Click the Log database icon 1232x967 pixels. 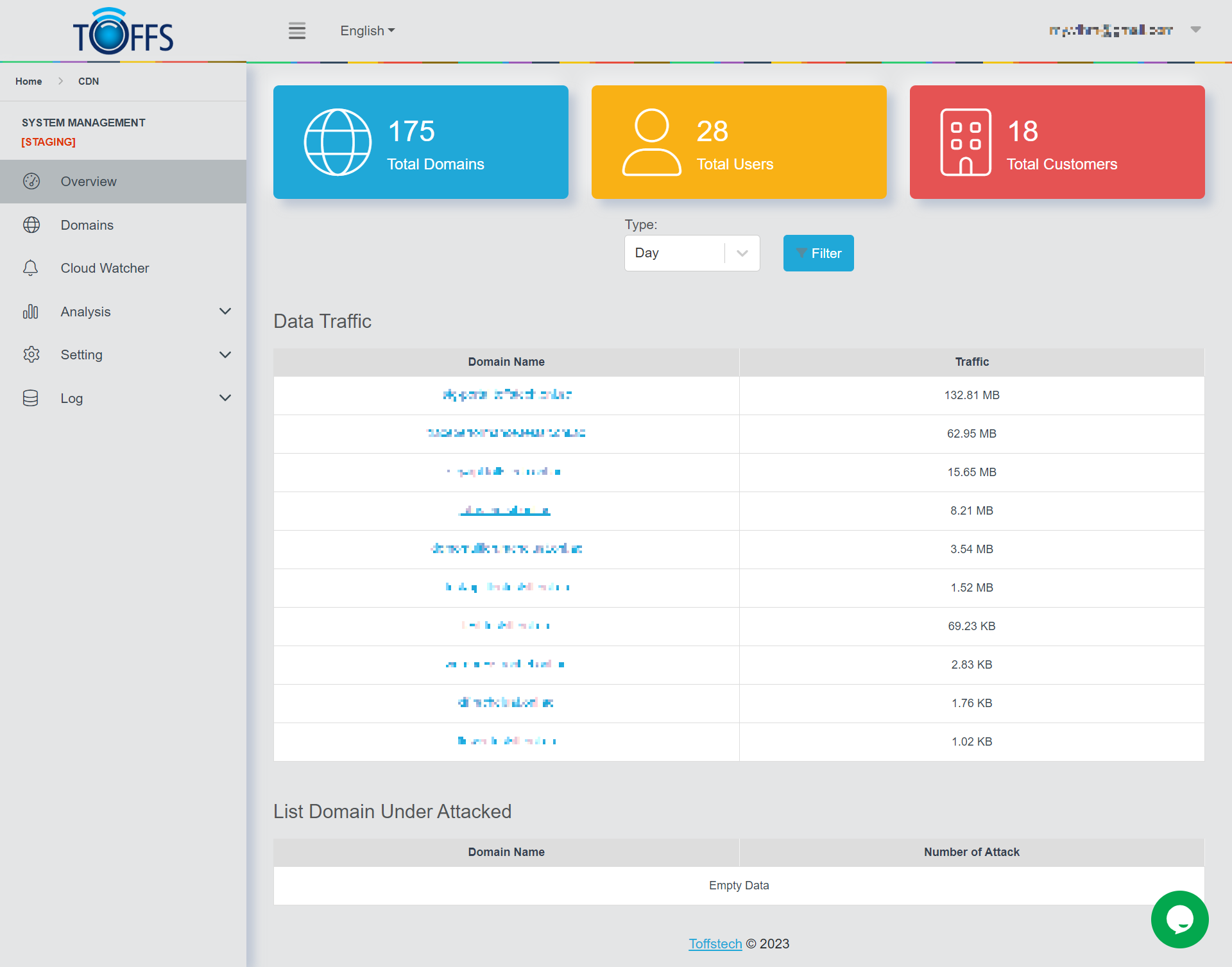(x=31, y=398)
